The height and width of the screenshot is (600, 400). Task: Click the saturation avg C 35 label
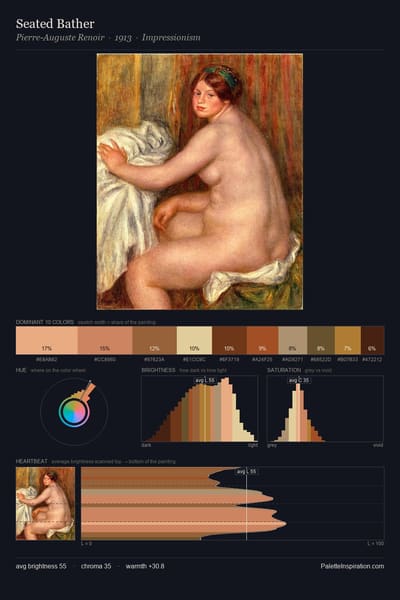[x=299, y=380]
